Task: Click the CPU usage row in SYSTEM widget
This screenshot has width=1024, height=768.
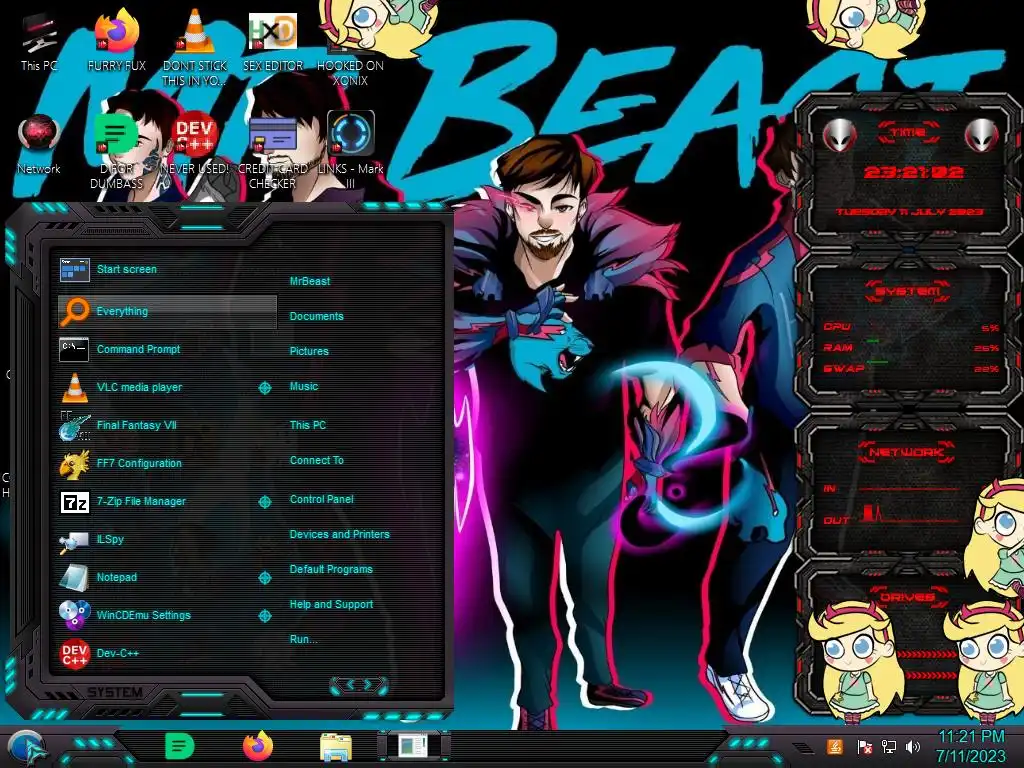Action: pos(910,327)
